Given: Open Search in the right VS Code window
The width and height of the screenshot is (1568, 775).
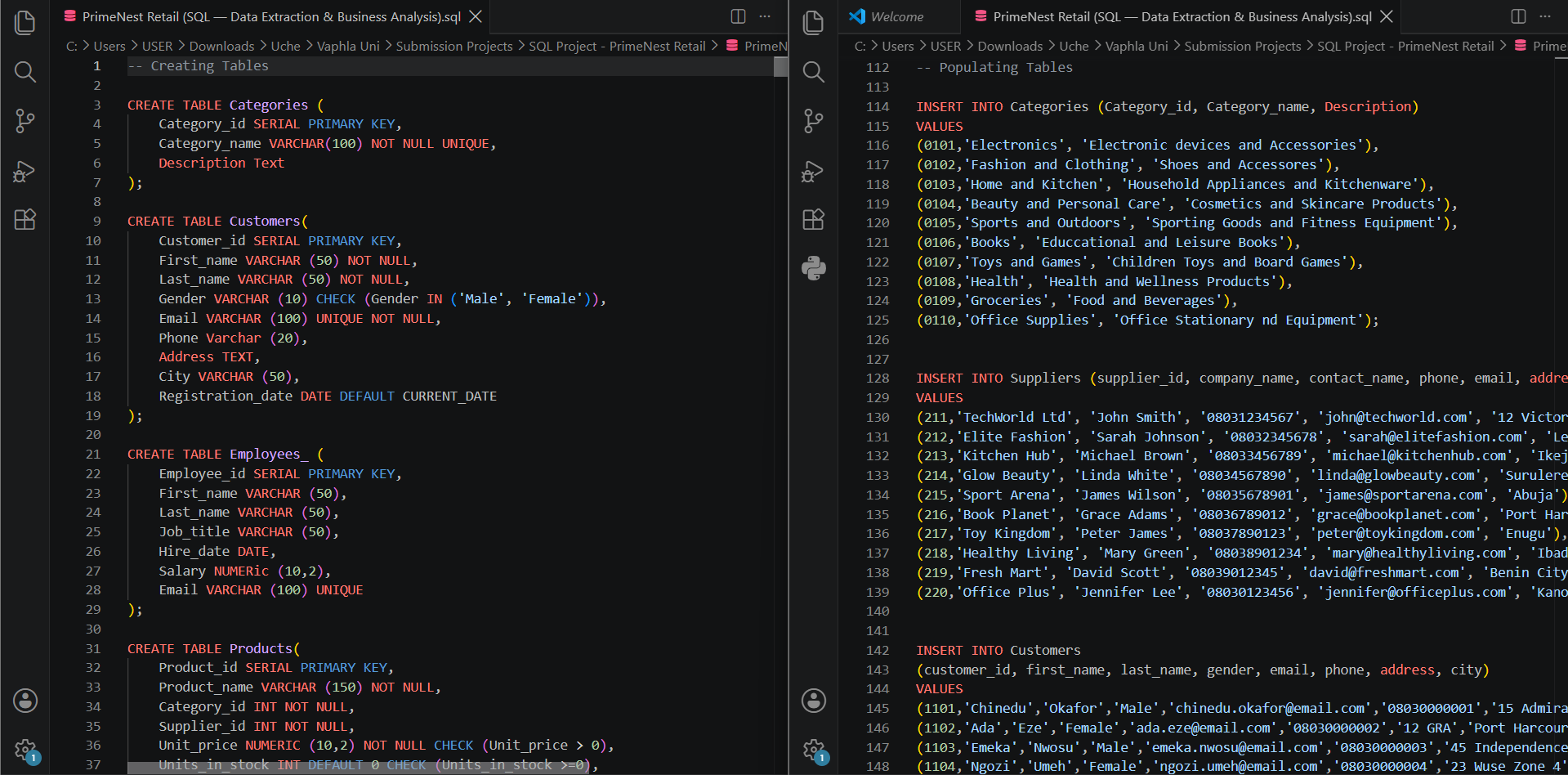Looking at the screenshot, I should [814, 72].
